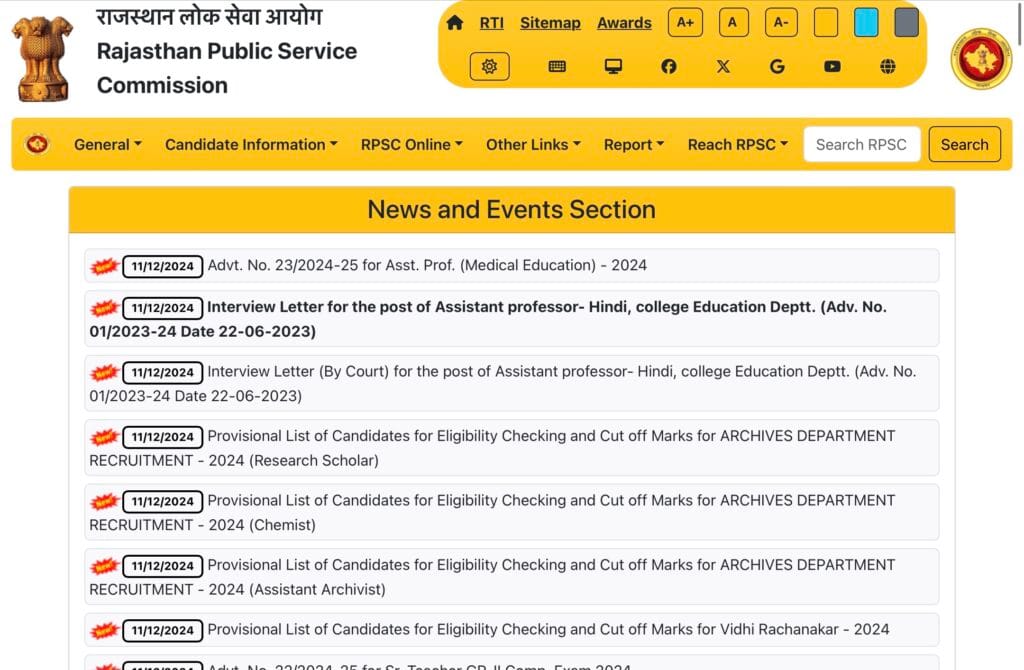The width and height of the screenshot is (1024, 670).
Task: Go to the home page icon
Action: point(455,23)
